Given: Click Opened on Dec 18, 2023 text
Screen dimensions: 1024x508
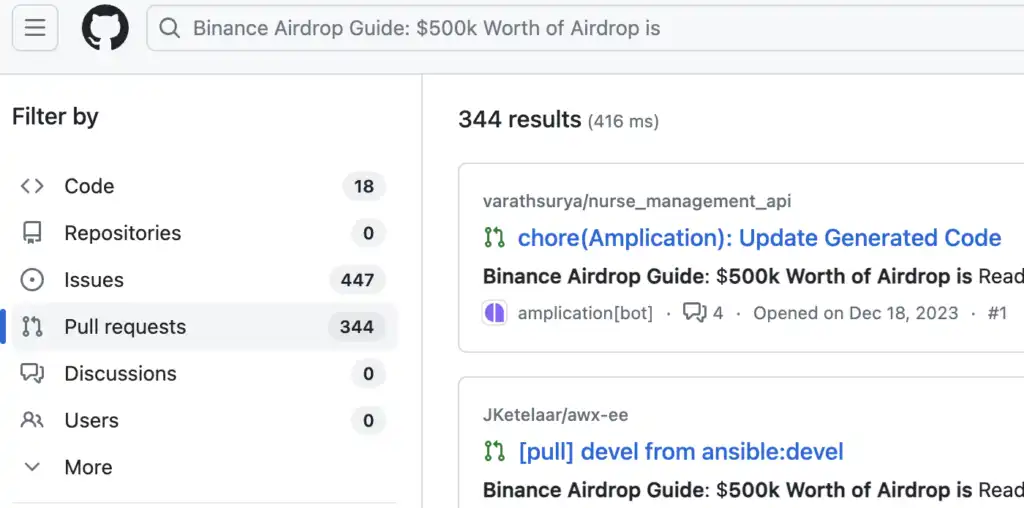Looking at the screenshot, I should click(856, 313).
